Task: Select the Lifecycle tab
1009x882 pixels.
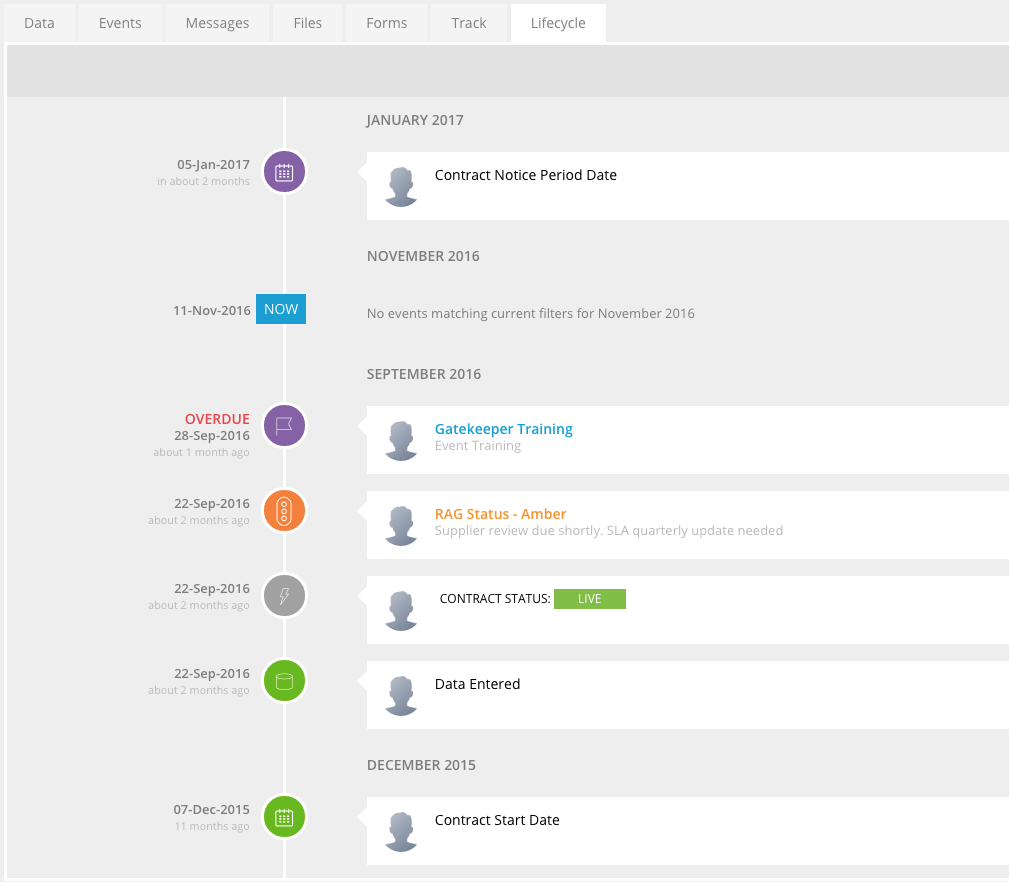Action: [559, 23]
